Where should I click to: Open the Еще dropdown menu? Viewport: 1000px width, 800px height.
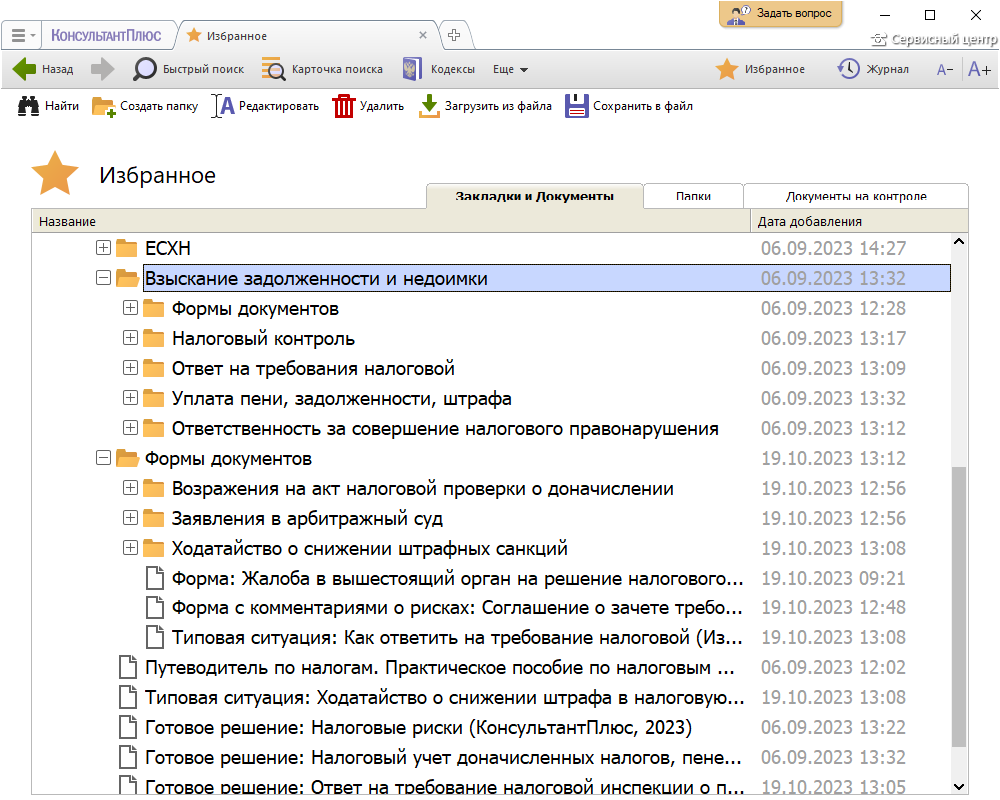[x=510, y=69]
